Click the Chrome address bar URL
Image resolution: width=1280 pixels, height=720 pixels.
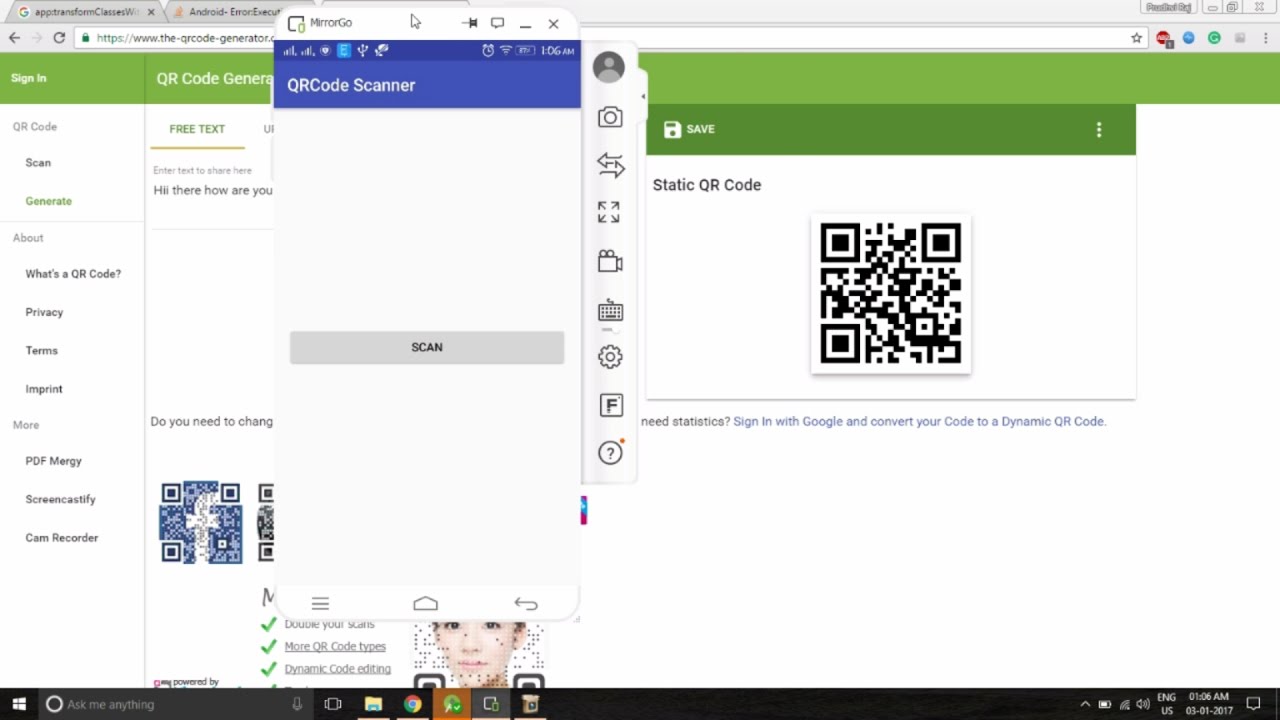[x=185, y=38]
